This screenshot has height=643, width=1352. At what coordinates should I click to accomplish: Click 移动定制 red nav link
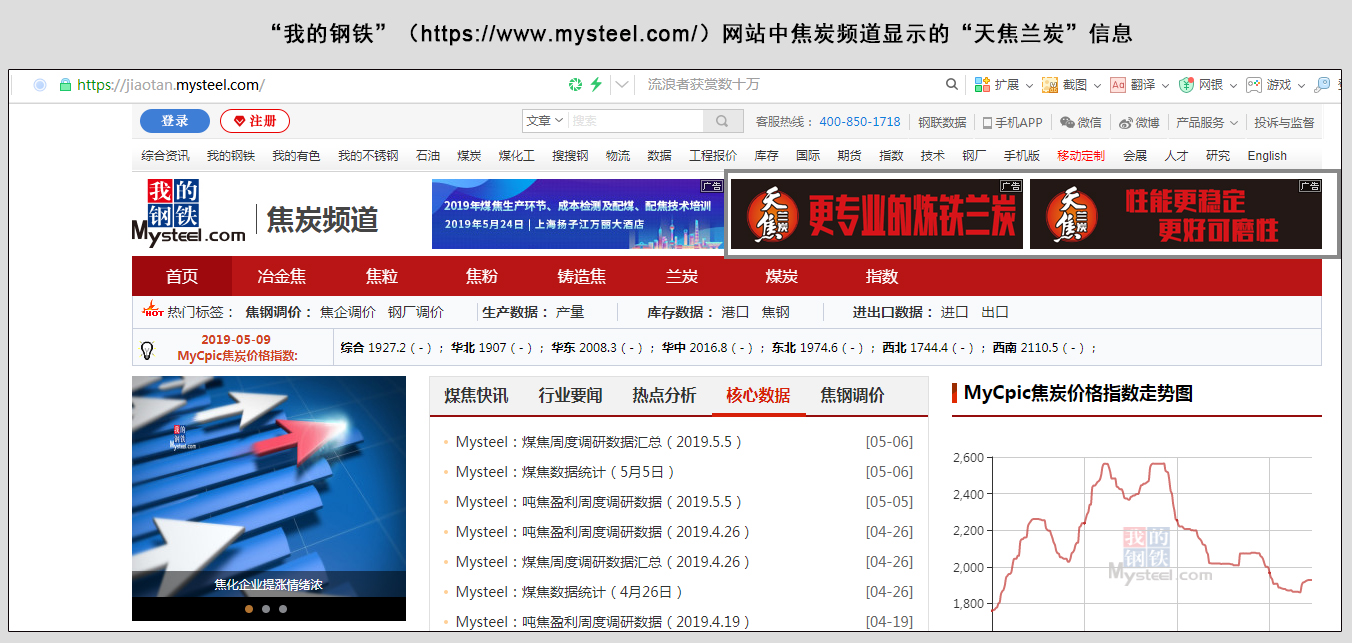(x=1081, y=156)
